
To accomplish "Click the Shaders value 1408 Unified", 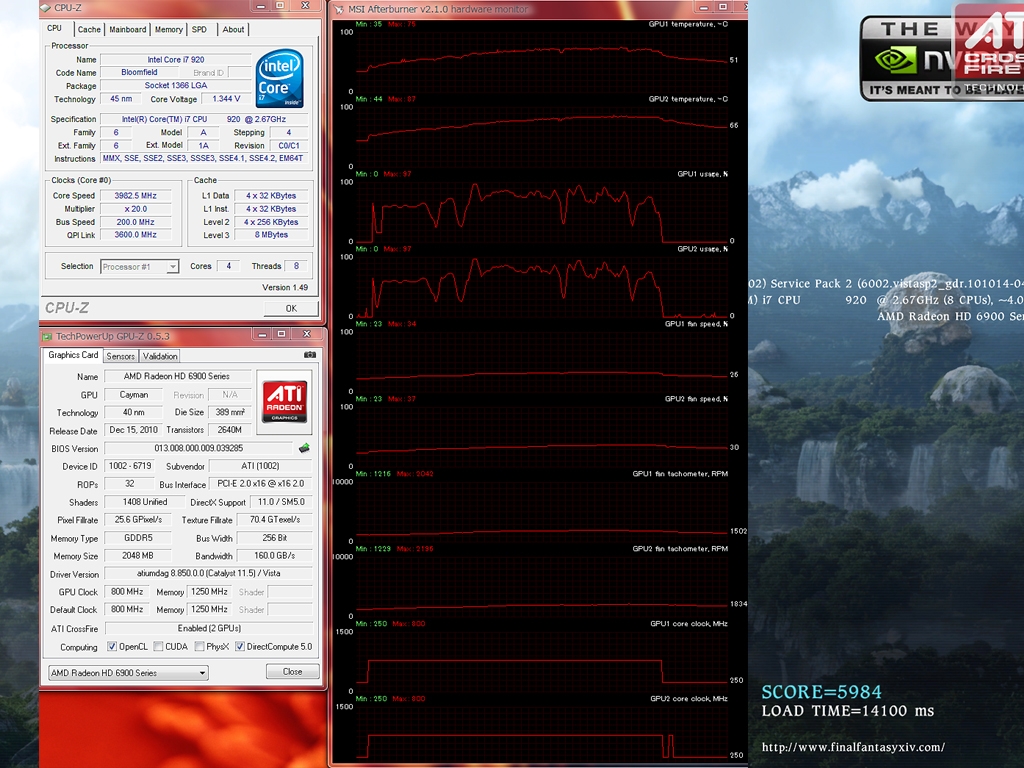I will pyautogui.click(x=144, y=502).
